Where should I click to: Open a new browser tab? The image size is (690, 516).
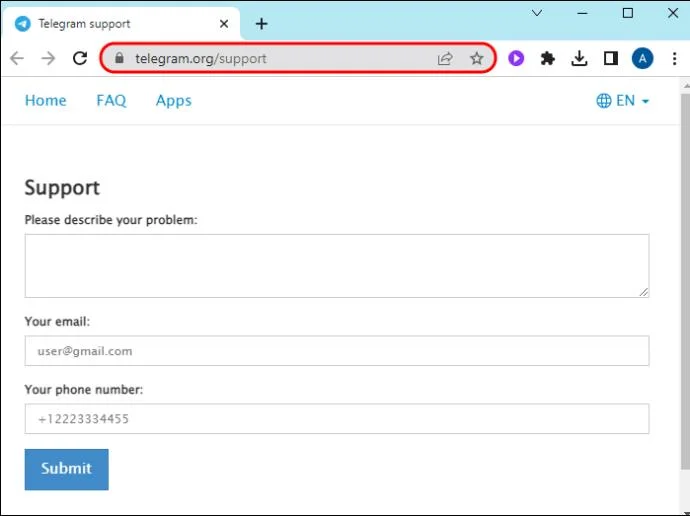tap(261, 24)
